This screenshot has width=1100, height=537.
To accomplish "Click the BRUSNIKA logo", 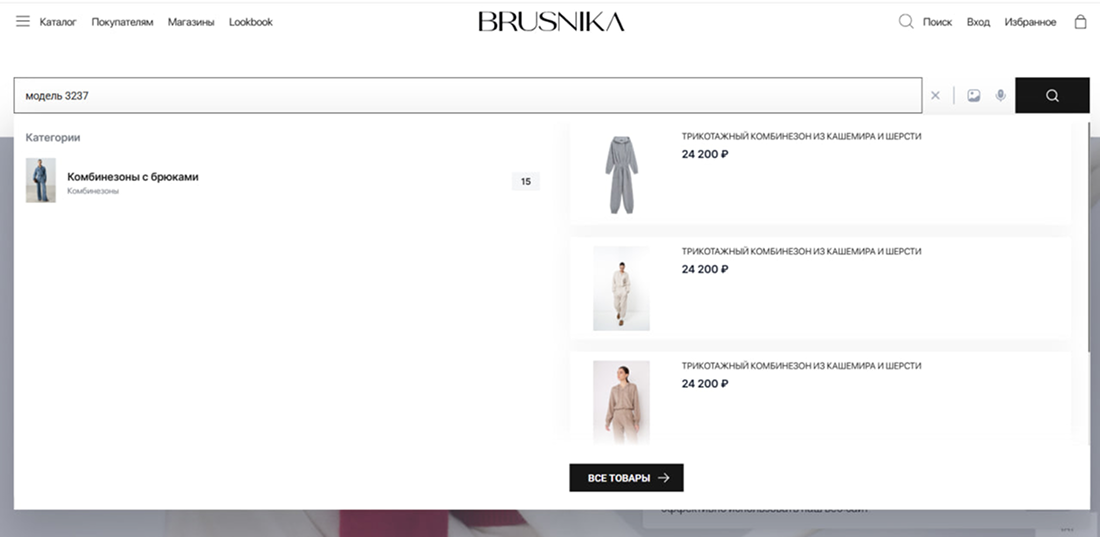I will [551, 21].
